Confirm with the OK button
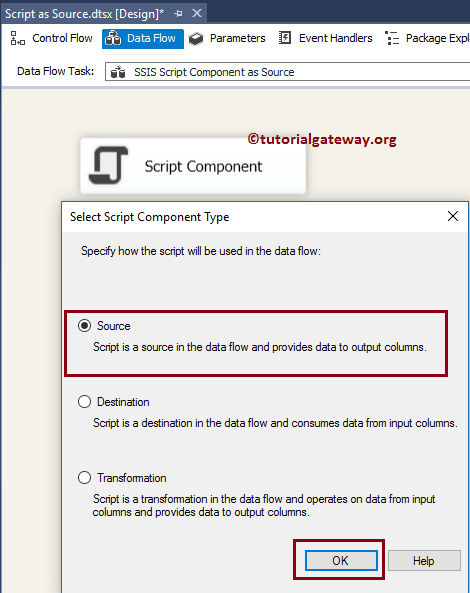 tap(341, 560)
